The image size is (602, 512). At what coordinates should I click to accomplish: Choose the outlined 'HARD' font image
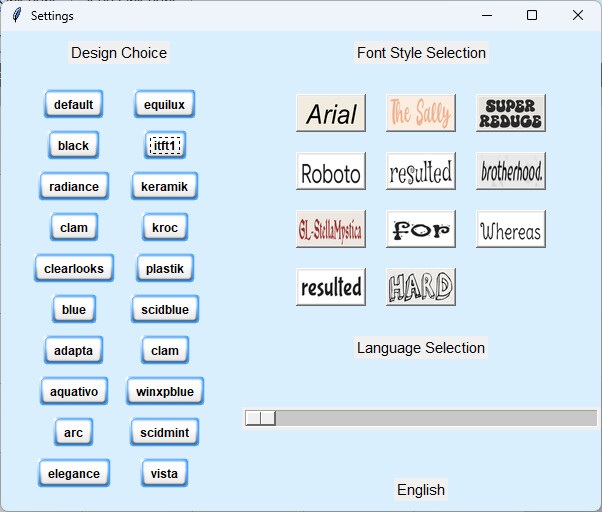pos(421,287)
